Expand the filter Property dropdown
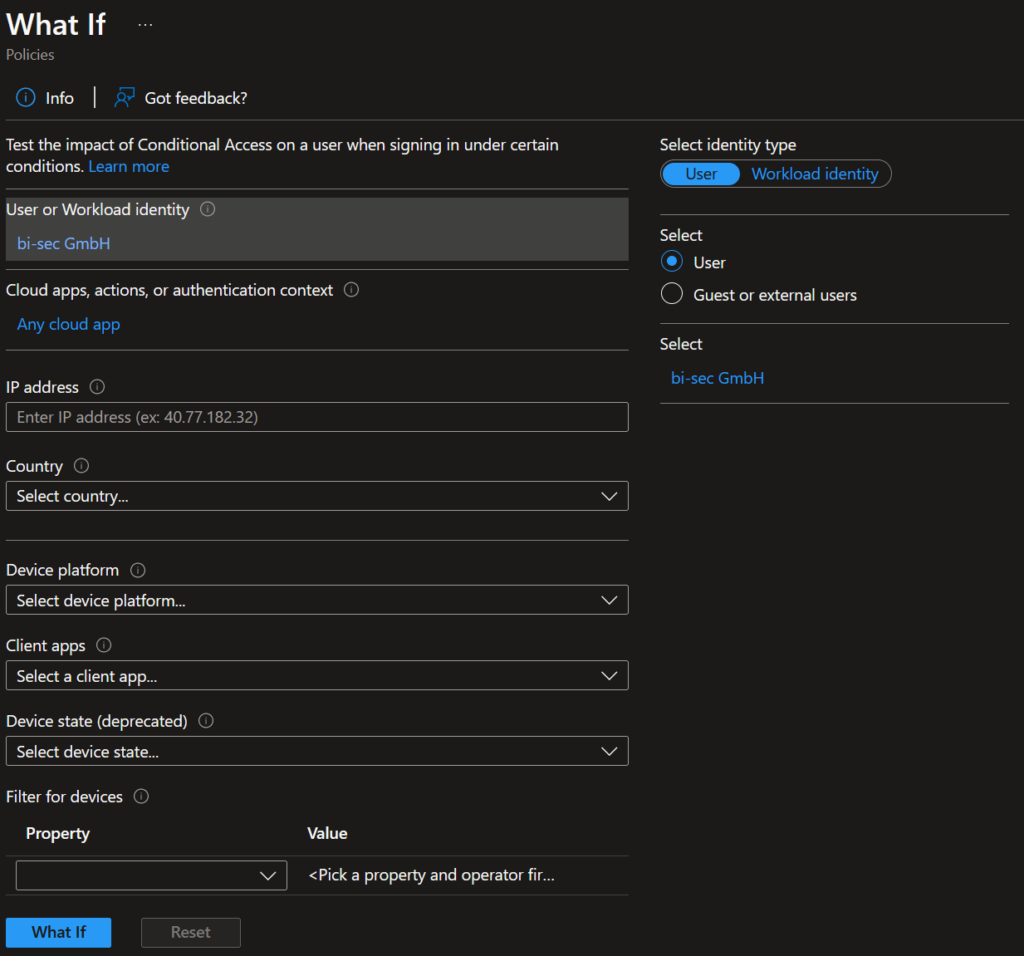The image size is (1024, 956). pyautogui.click(x=151, y=875)
